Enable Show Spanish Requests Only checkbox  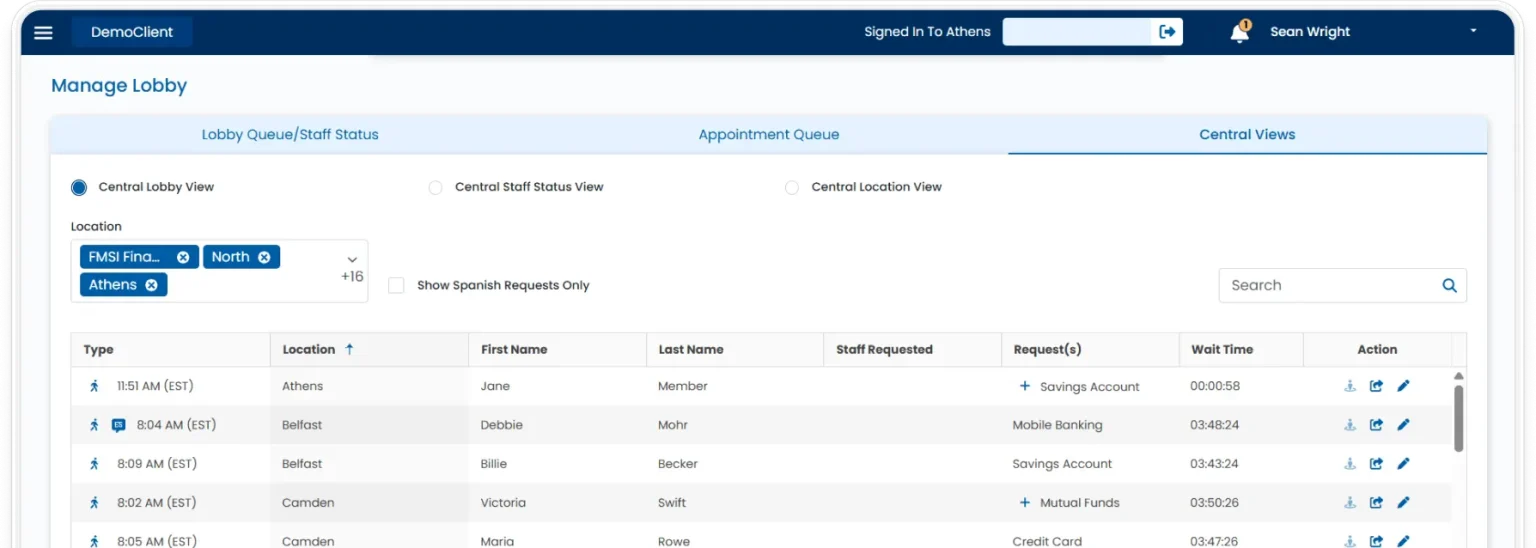[396, 285]
